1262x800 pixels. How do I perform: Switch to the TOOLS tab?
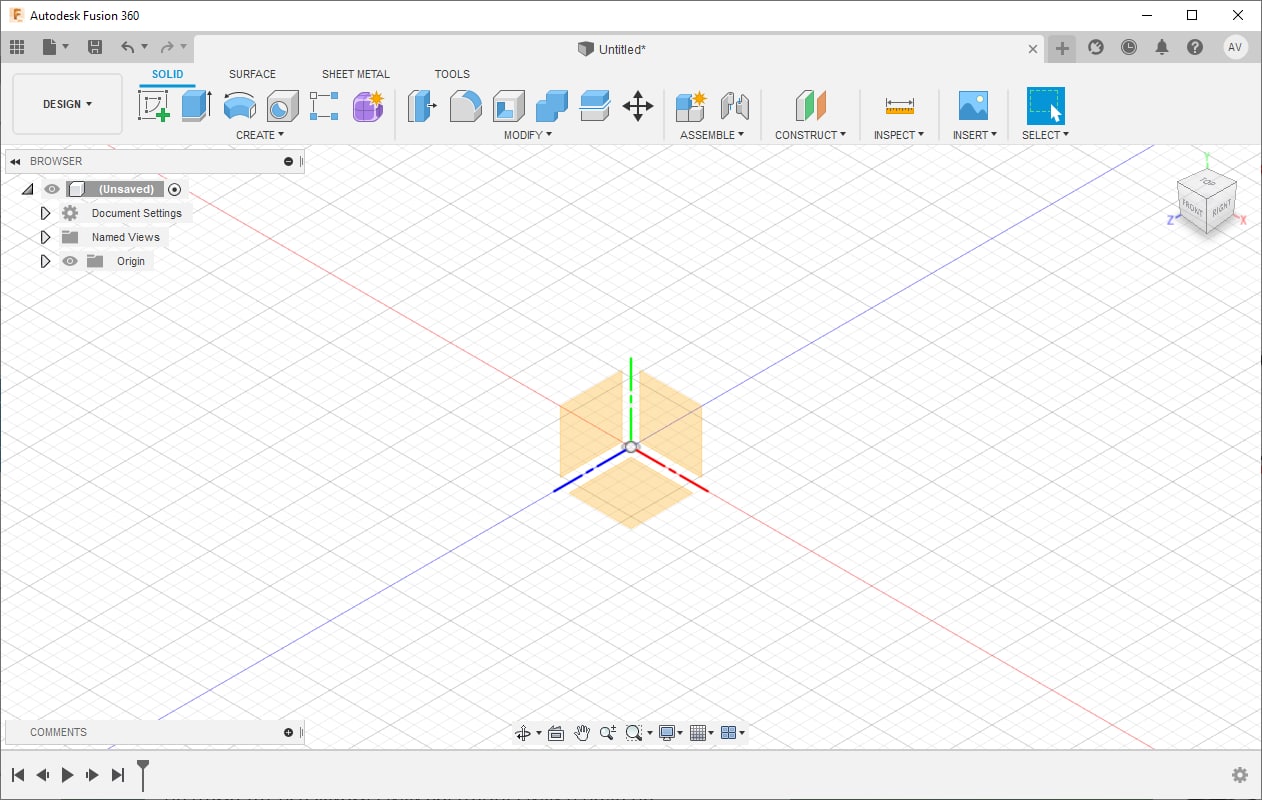[452, 74]
